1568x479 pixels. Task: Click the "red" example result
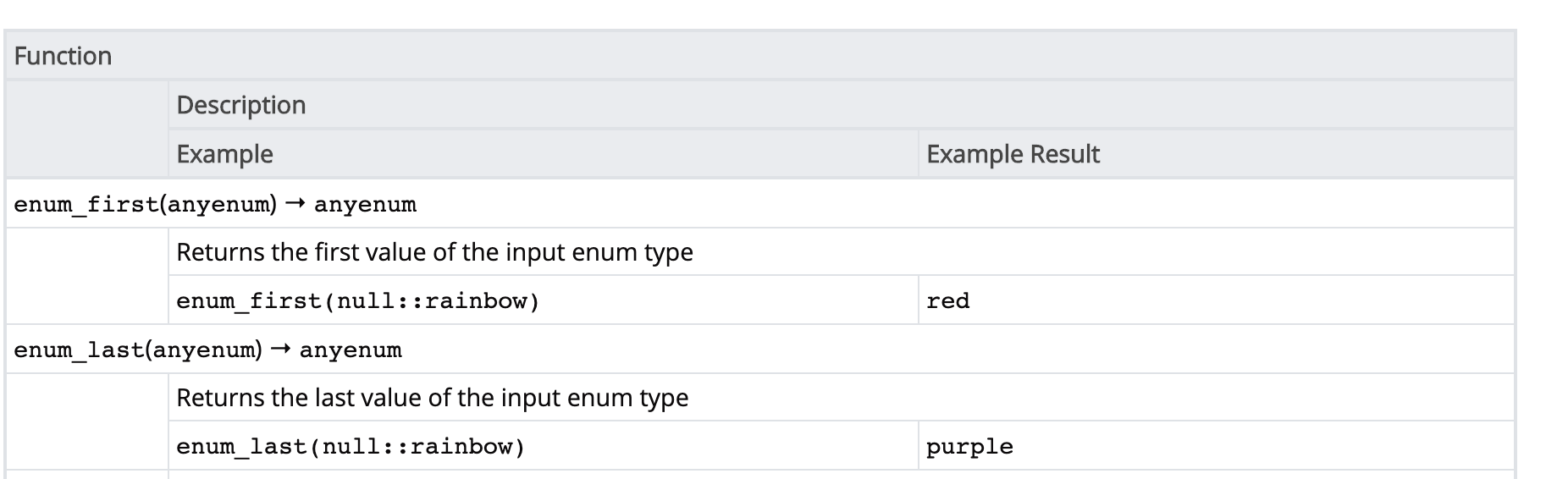[x=947, y=301]
